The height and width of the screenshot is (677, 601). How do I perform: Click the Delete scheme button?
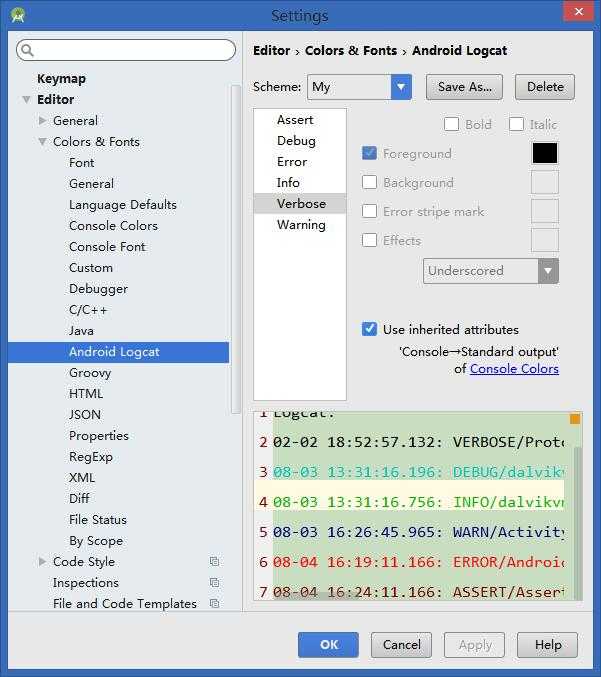[x=545, y=87]
